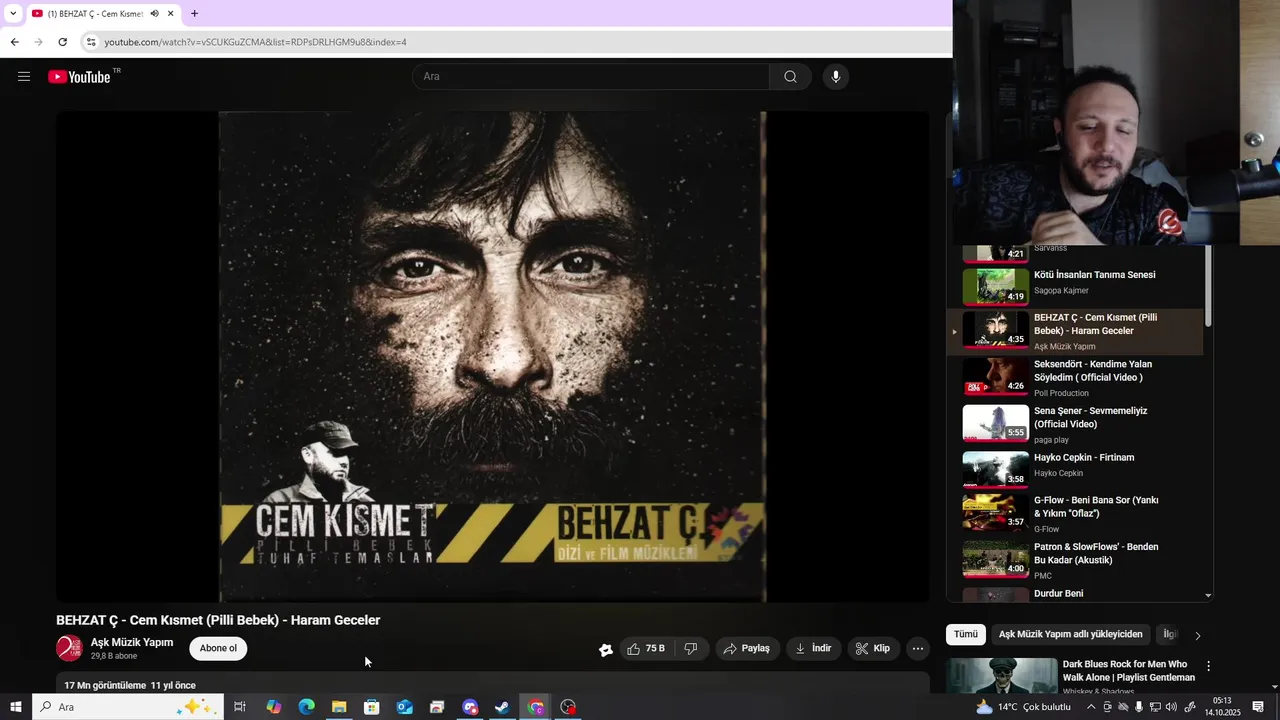Play Sena Şener - Sevmemeliyiz from playlist
1280x720 pixels.
click(x=1075, y=424)
